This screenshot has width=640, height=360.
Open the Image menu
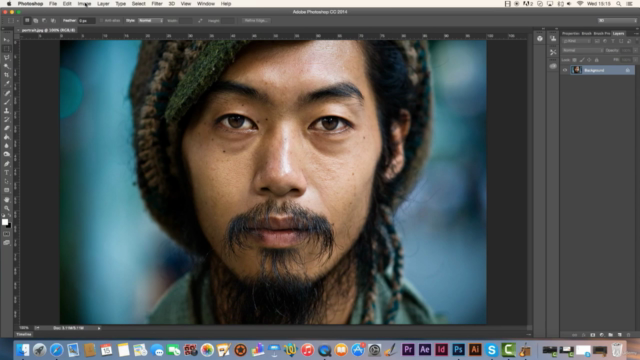pos(84,4)
